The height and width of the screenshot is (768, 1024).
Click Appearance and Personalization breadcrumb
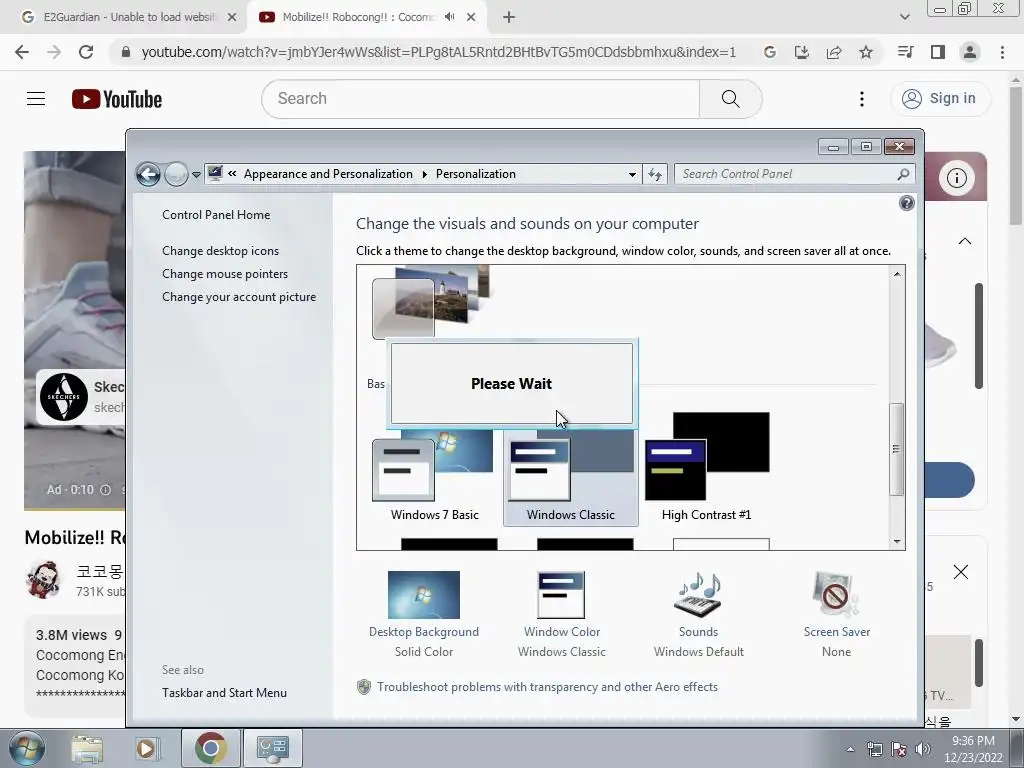[328, 174]
